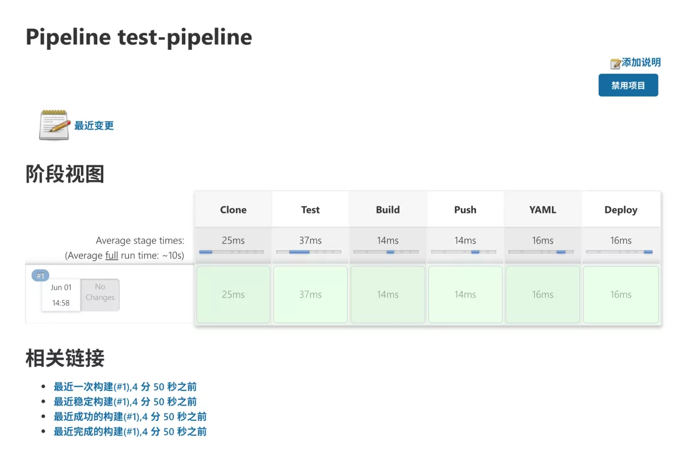Image resolution: width=685 pixels, height=450 pixels.
Task: Click the Clone average time progress bar
Action: (232, 252)
